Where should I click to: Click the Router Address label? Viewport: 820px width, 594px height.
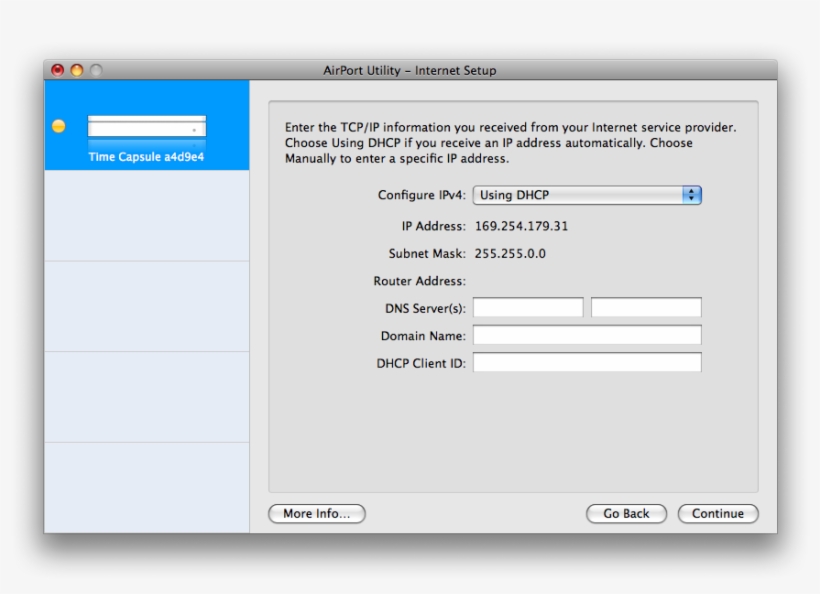421,281
